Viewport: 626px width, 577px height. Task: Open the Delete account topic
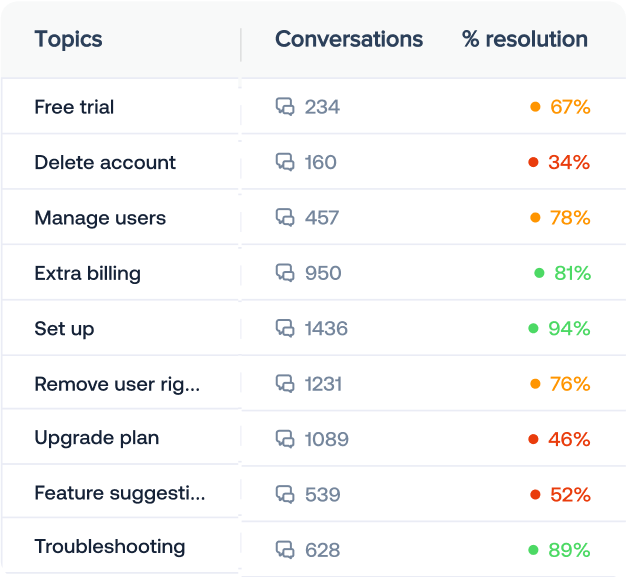pyautogui.click(x=105, y=162)
